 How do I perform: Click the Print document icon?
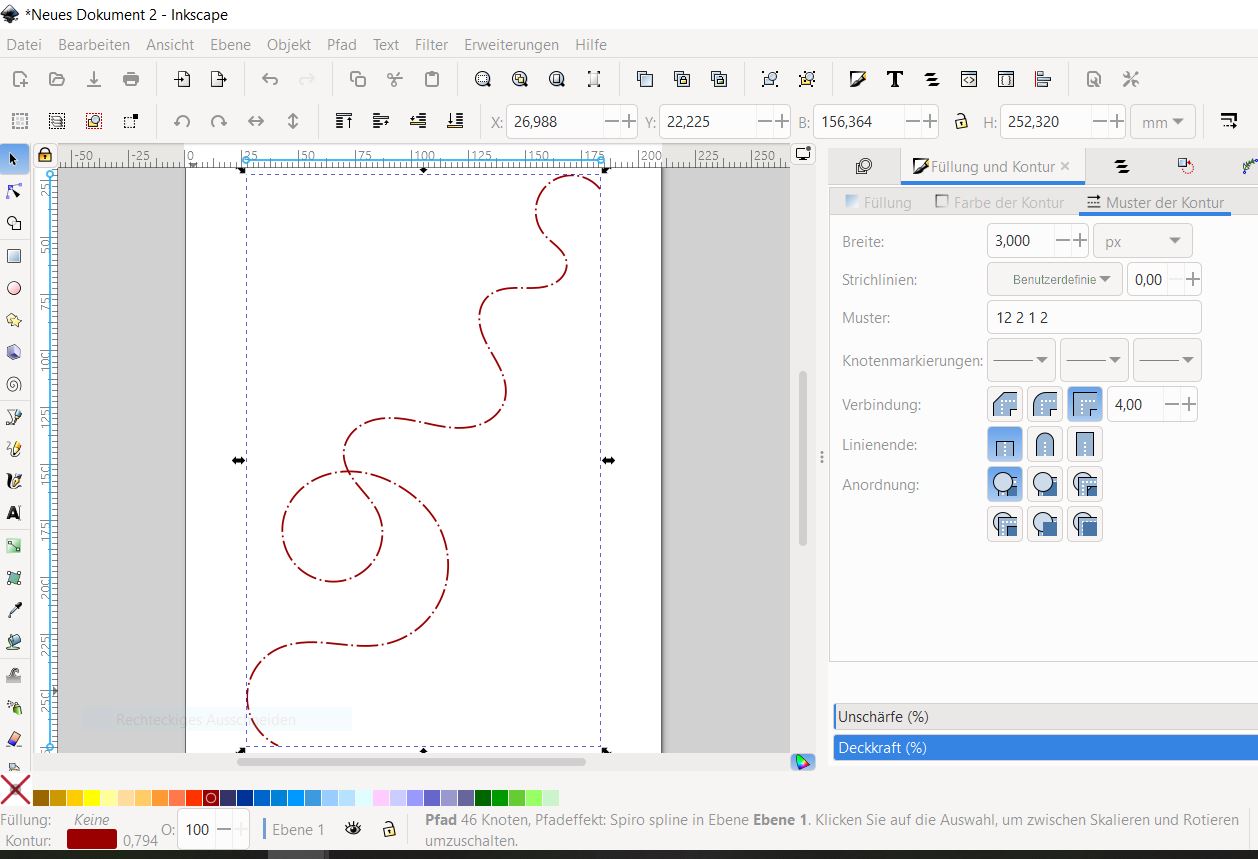point(131,79)
